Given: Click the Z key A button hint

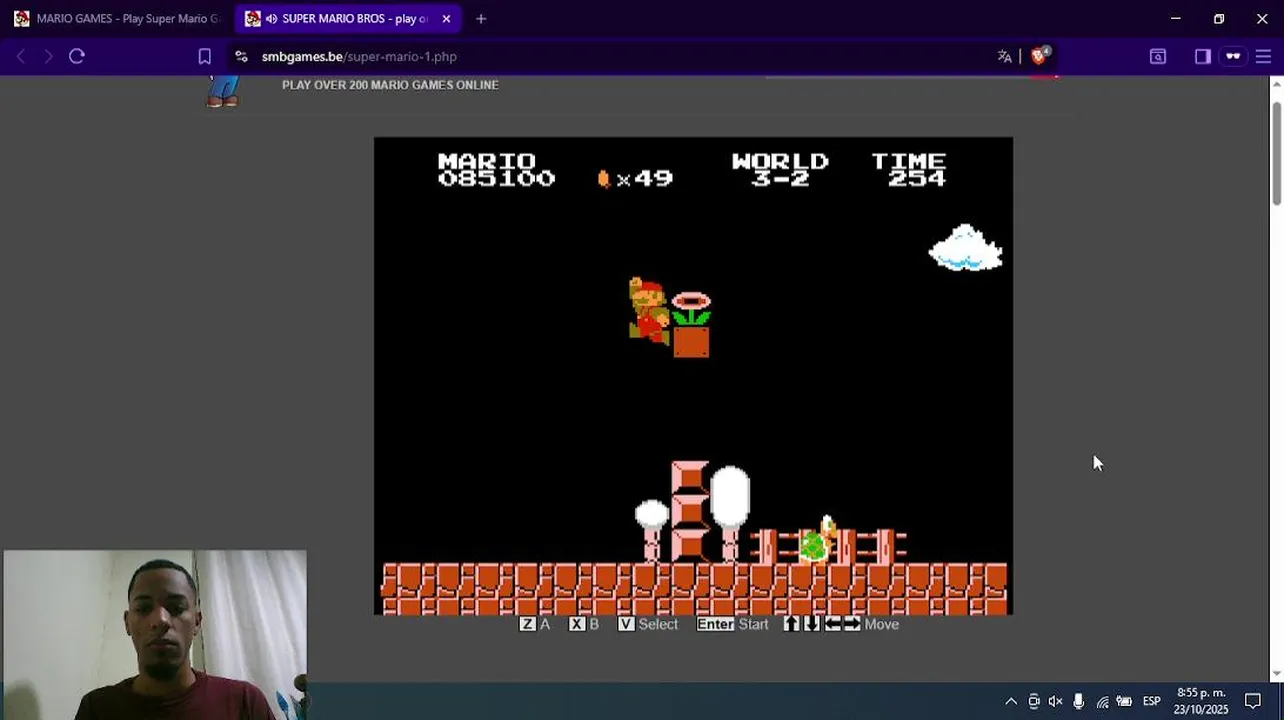Looking at the screenshot, I should coord(535,624).
